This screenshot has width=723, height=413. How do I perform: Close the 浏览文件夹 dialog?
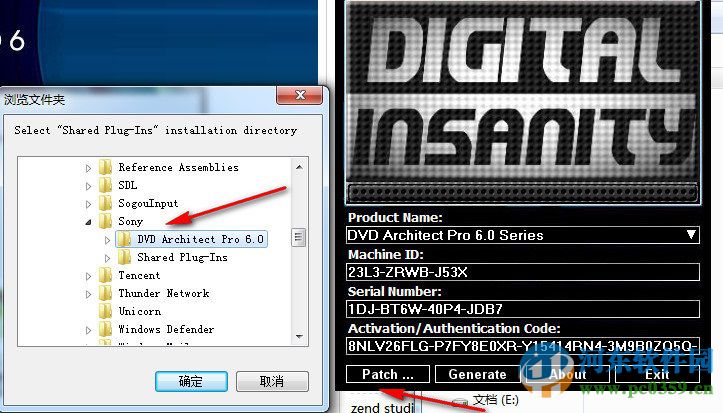(x=300, y=95)
